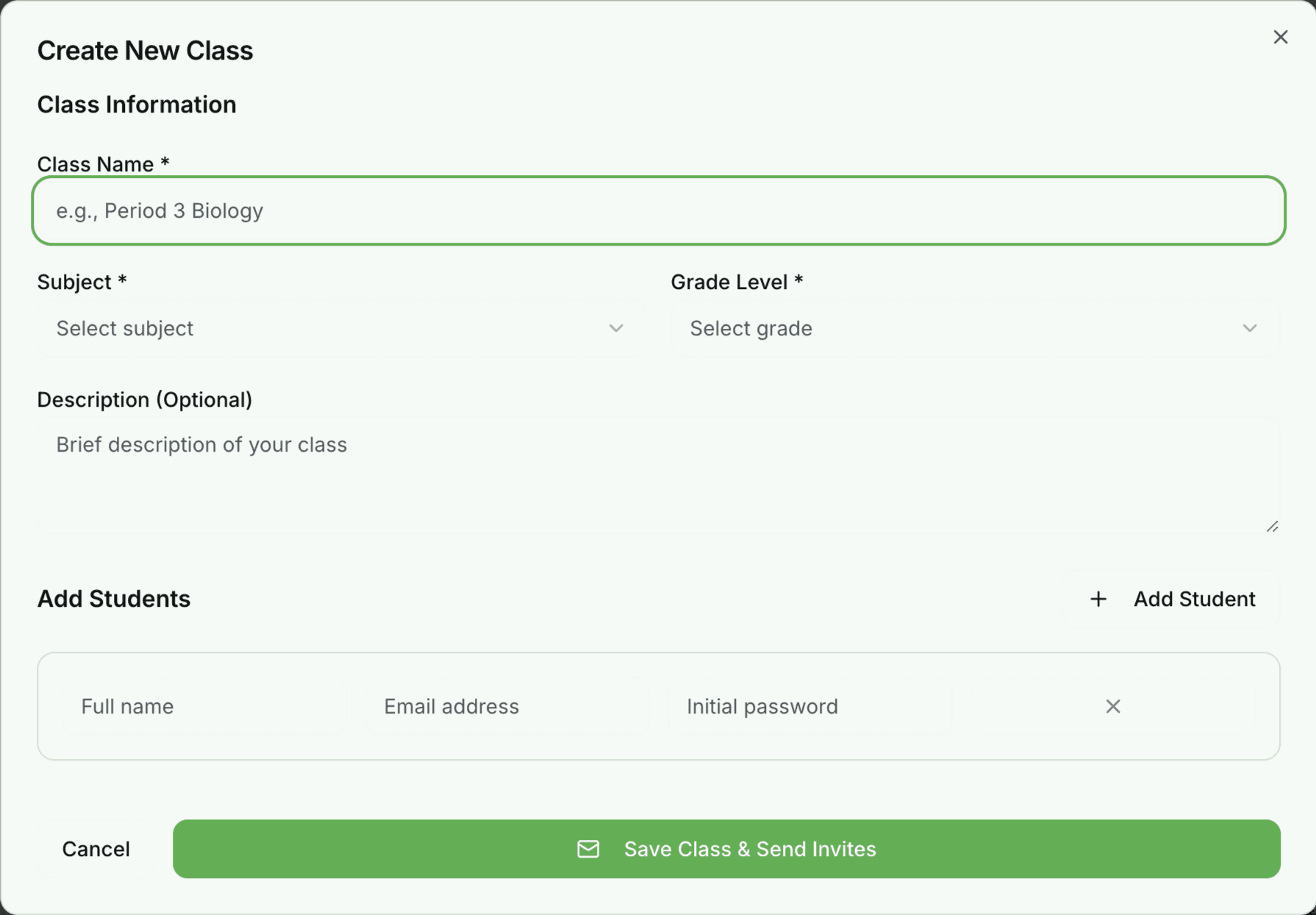
Task: Expand the Grade Level dropdown chevron
Action: click(x=1249, y=329)
